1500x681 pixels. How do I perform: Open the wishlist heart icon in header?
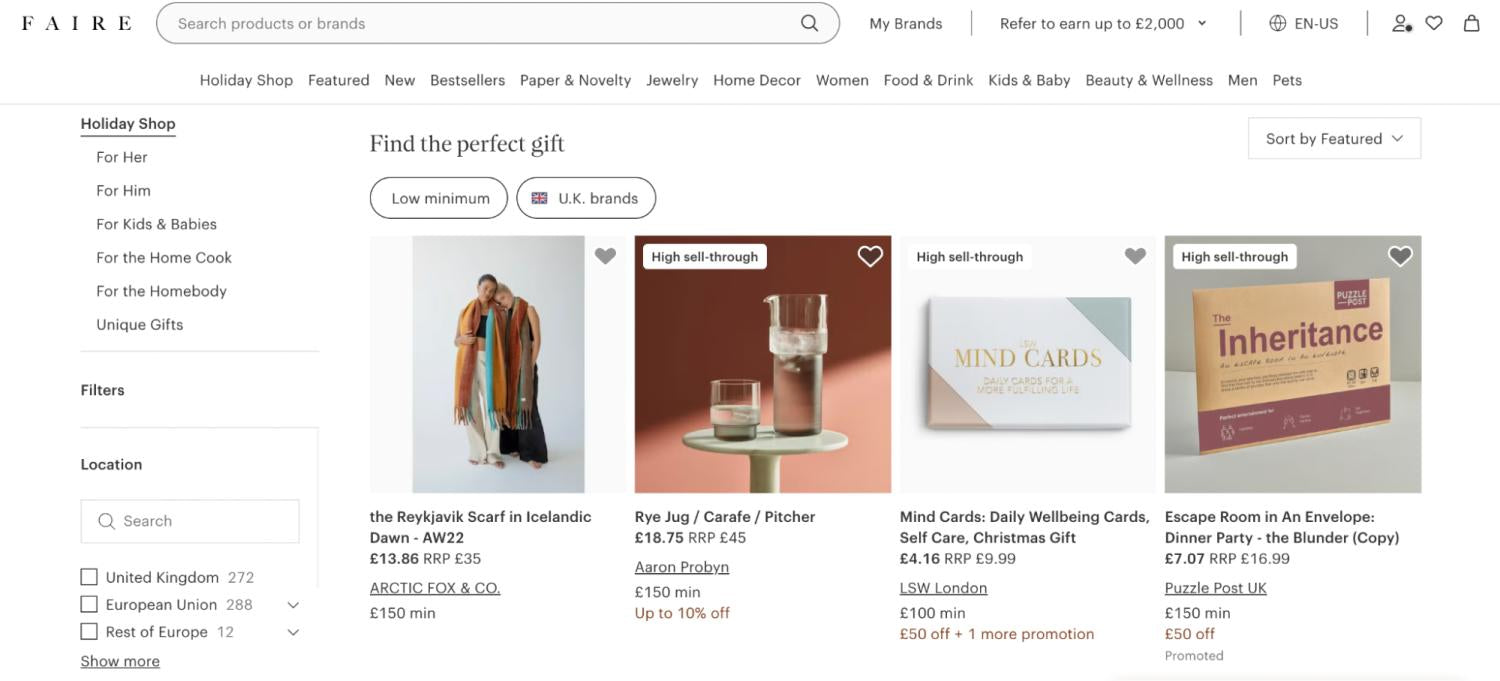coord(1434,23)
